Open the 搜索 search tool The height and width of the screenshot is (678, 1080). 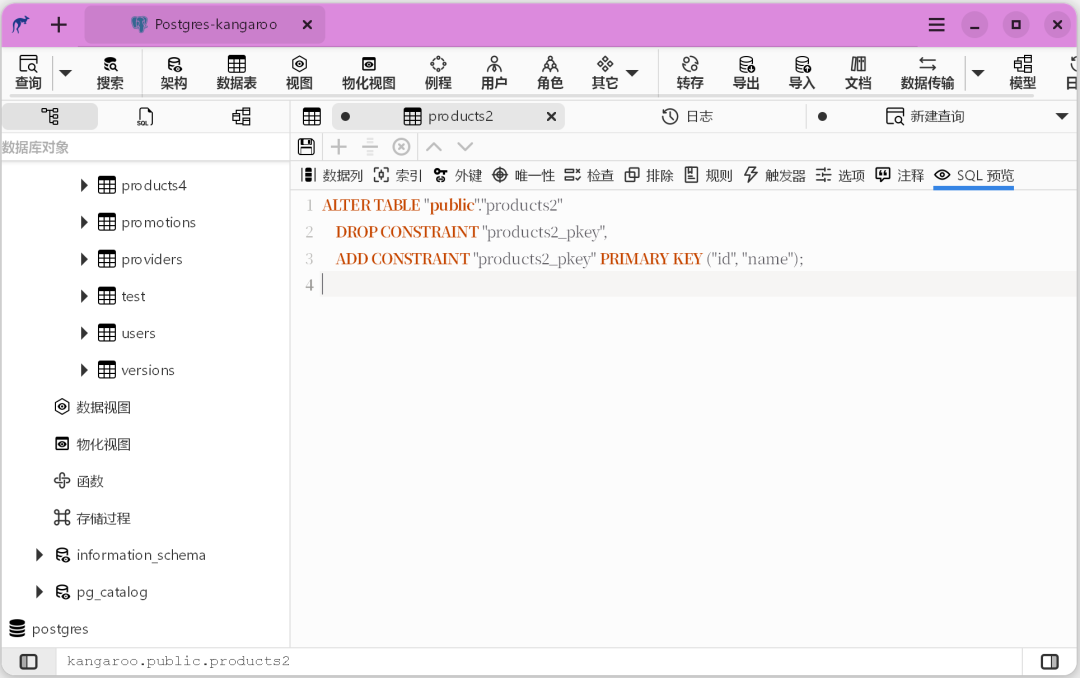(110, 72)
